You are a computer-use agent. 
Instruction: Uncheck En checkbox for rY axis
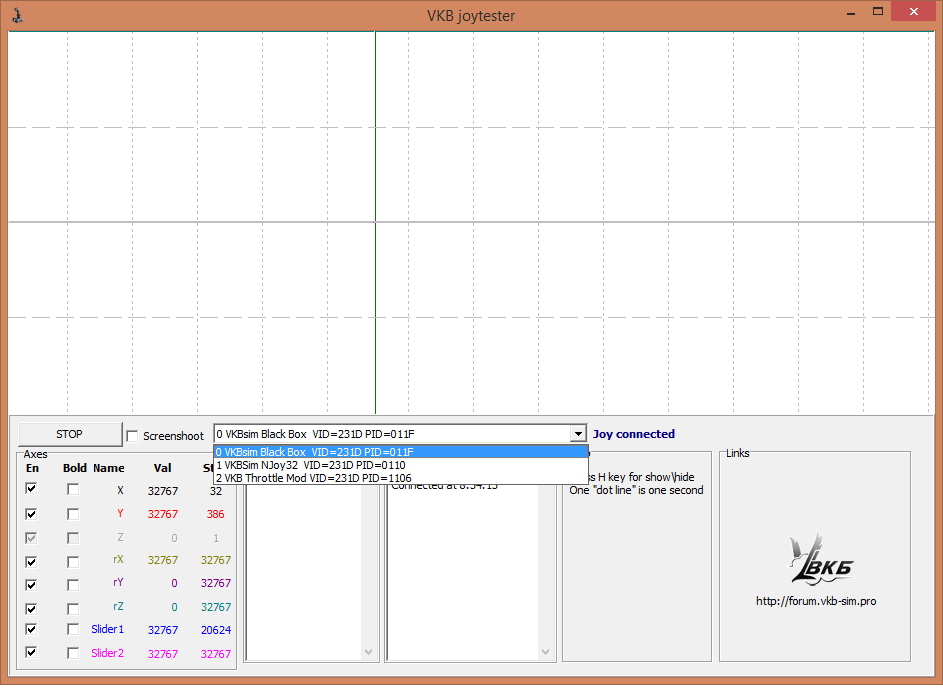[32, 584]
